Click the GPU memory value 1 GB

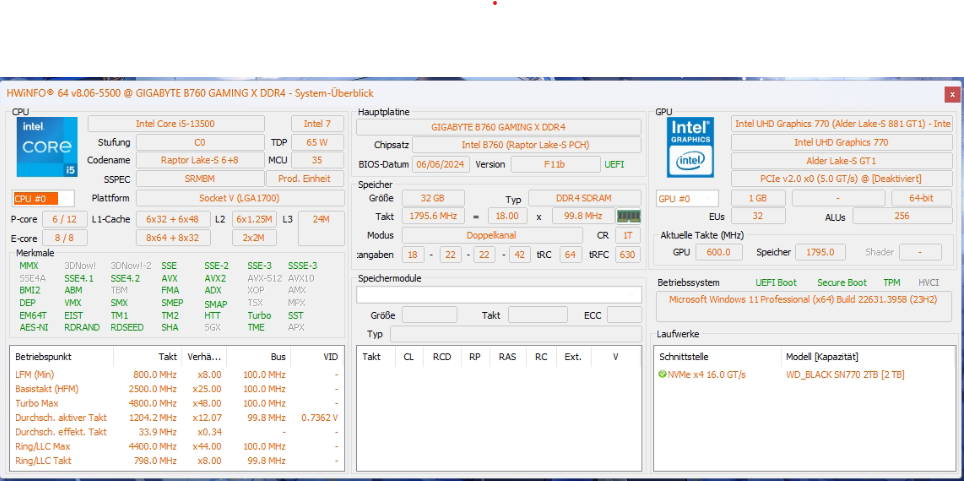point(758,198)
